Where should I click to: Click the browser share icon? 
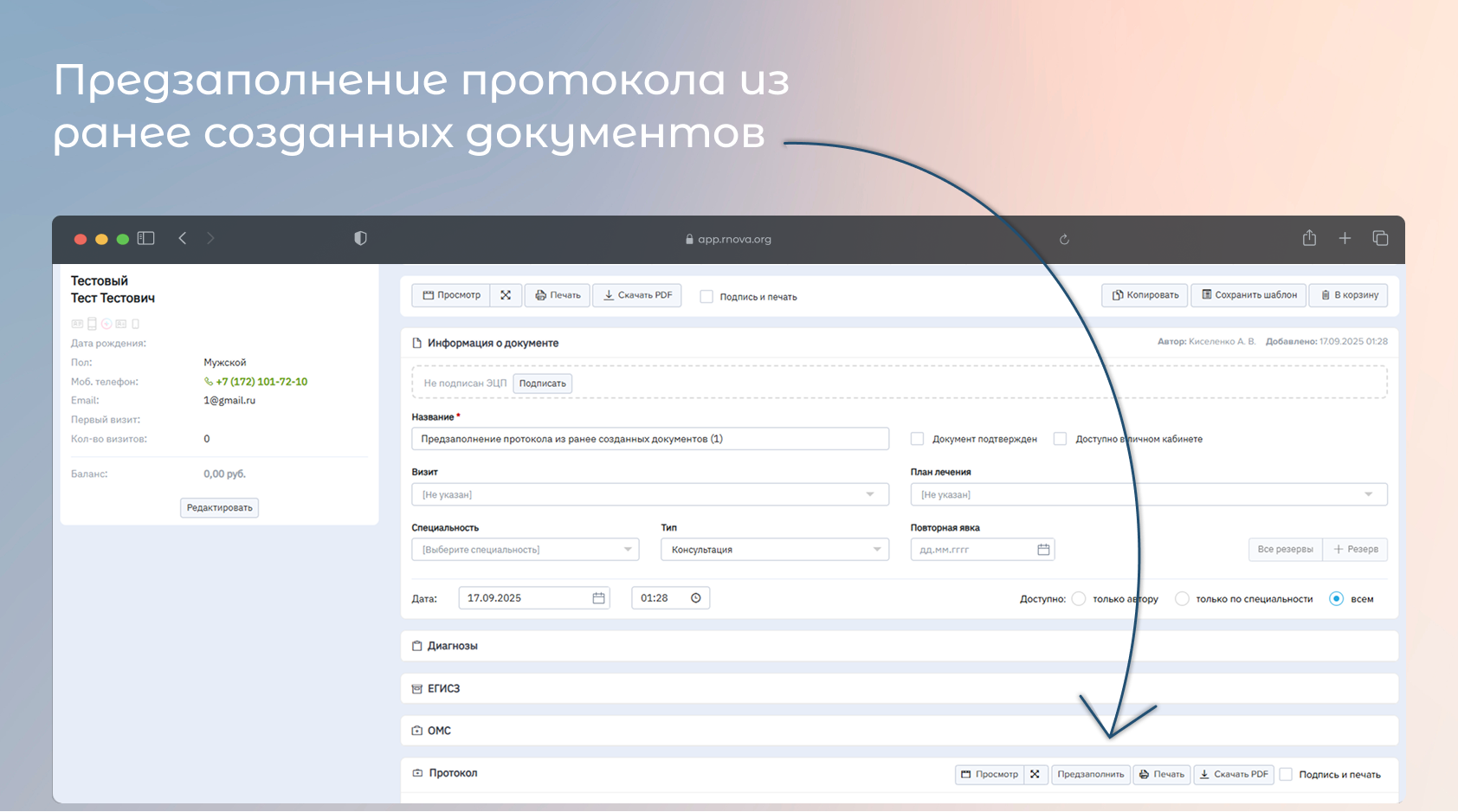(x=1309, y=238)
